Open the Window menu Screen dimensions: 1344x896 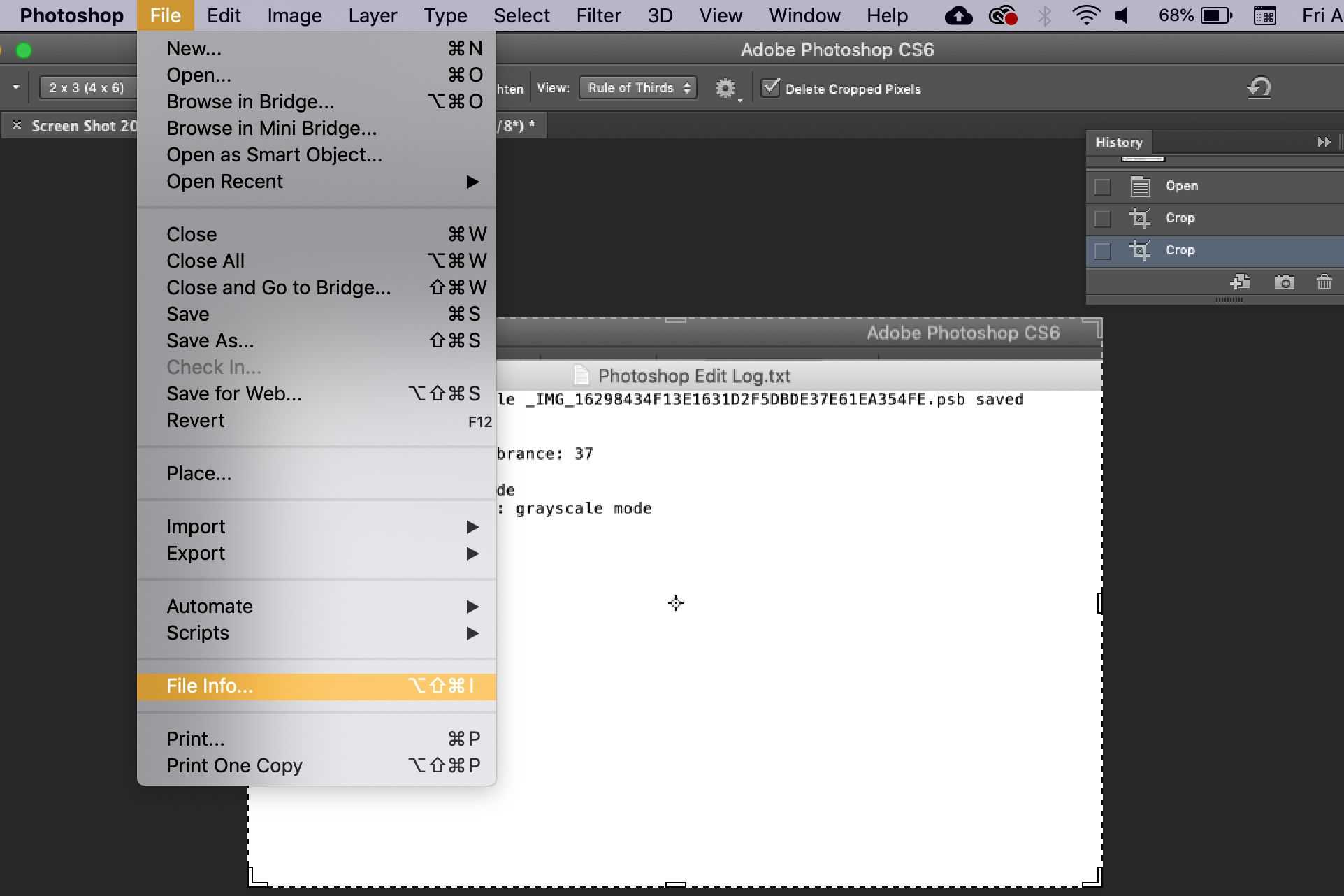click(804, 15)
